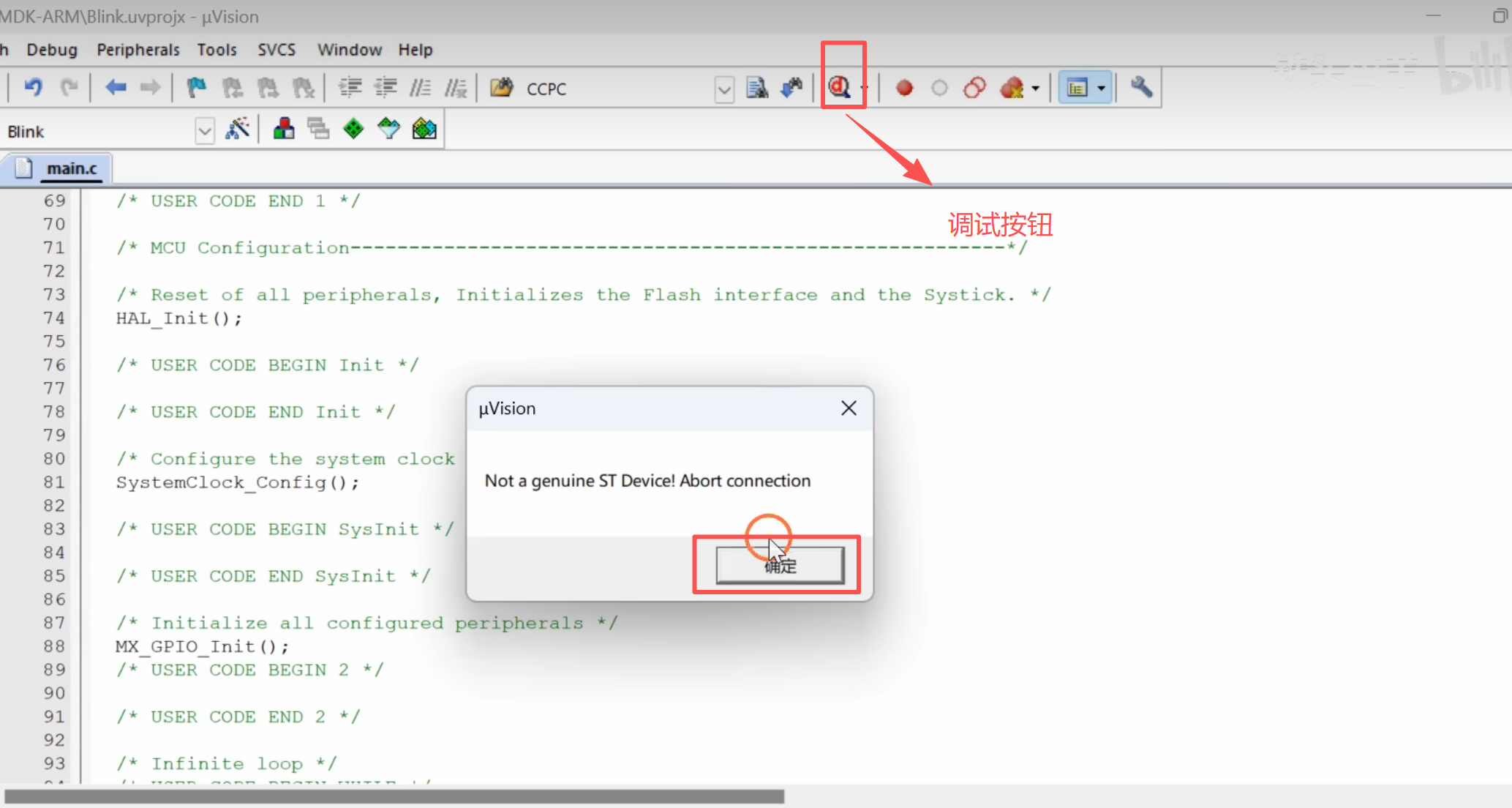Open Options for Target magic wand icon

point(238,130)
